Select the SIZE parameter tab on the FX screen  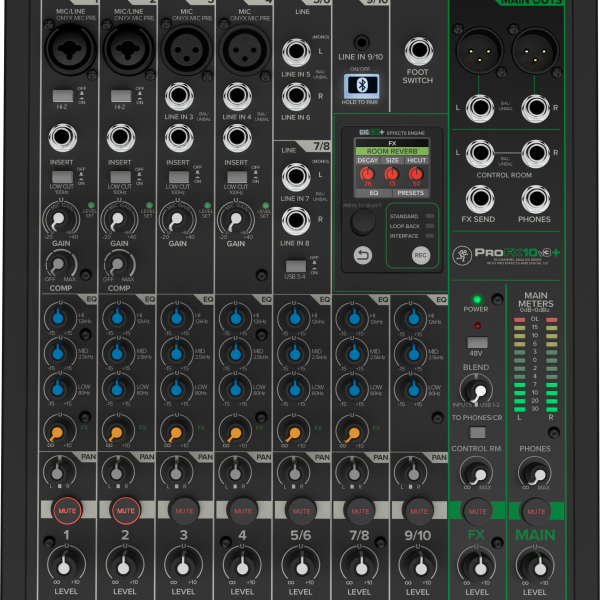pos(392,160)
